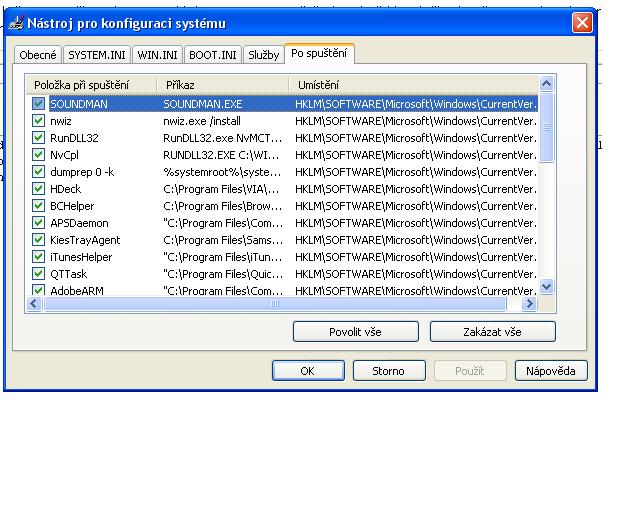Select the BCHelper row name
The width and height of the screenshot is (640, 512).
(x=72, y=206)
